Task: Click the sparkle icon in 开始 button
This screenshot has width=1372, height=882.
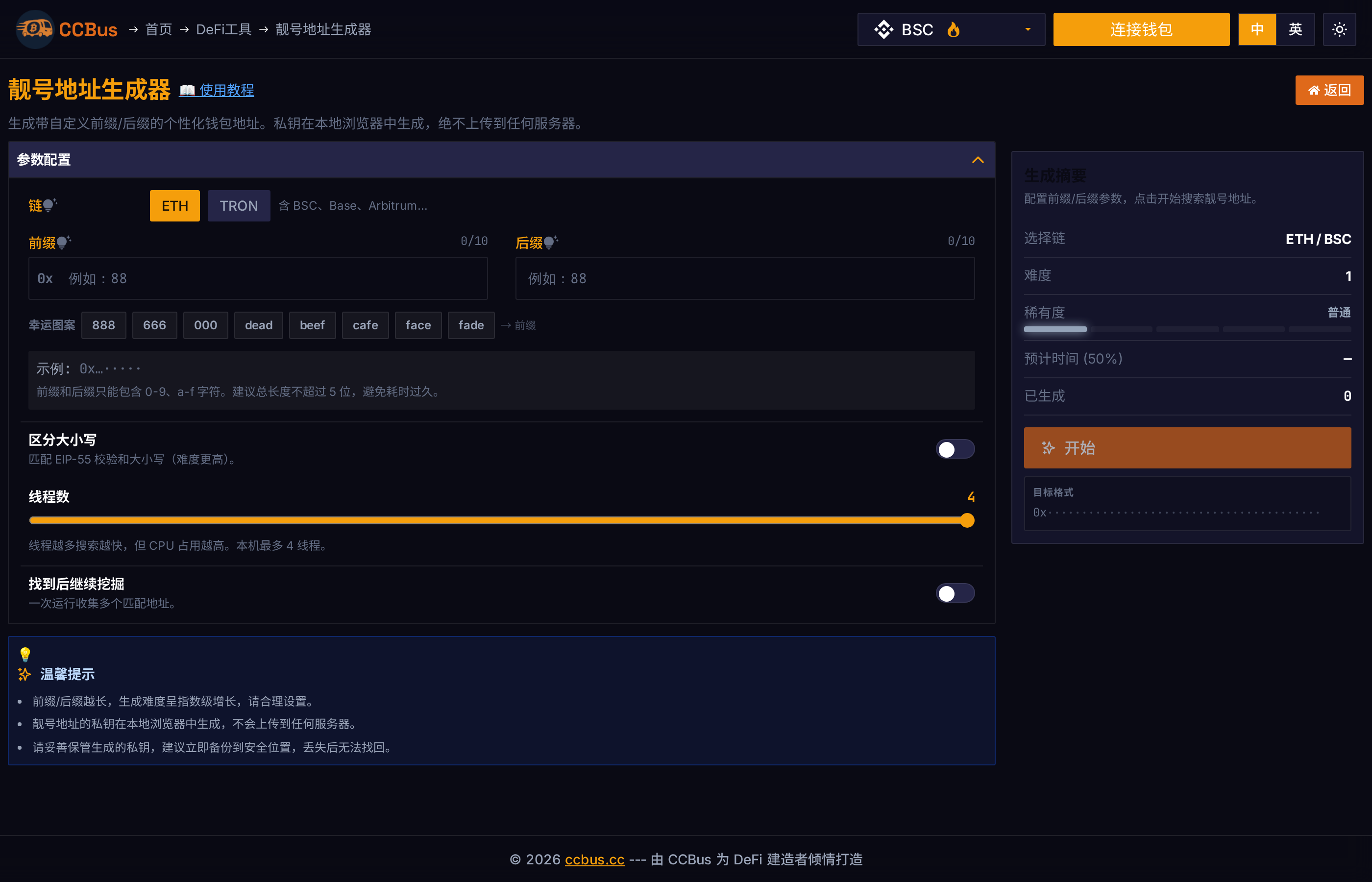Action: (x=1048, y=447)
